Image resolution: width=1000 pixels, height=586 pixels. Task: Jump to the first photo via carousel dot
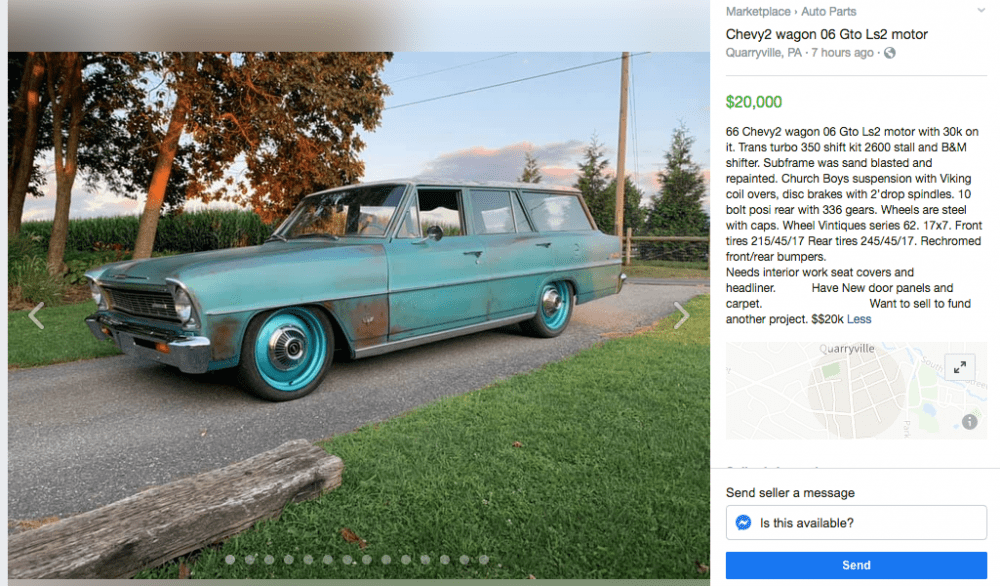click(x=230, y=560)
